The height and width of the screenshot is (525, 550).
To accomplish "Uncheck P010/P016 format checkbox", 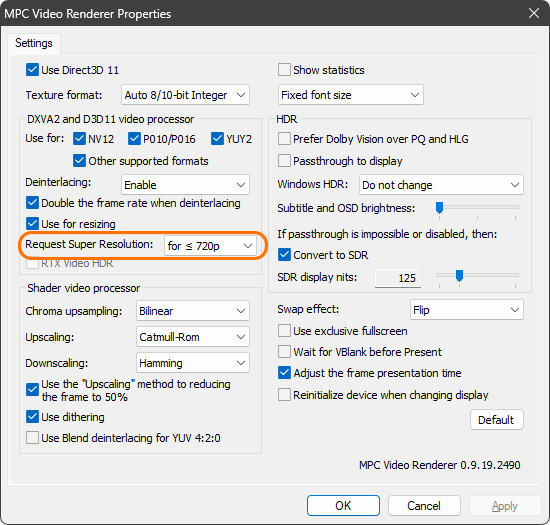I will (134, 139).
